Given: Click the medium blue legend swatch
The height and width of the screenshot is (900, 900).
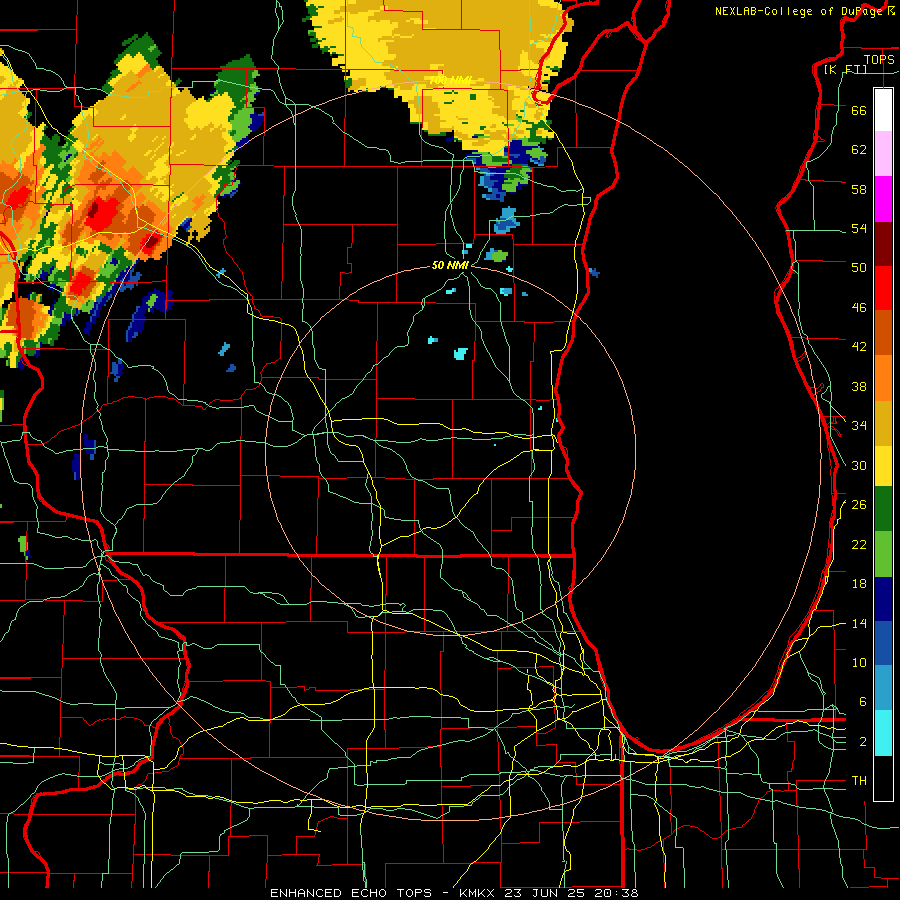Looking at the screenshot, I should pos(883,643).
